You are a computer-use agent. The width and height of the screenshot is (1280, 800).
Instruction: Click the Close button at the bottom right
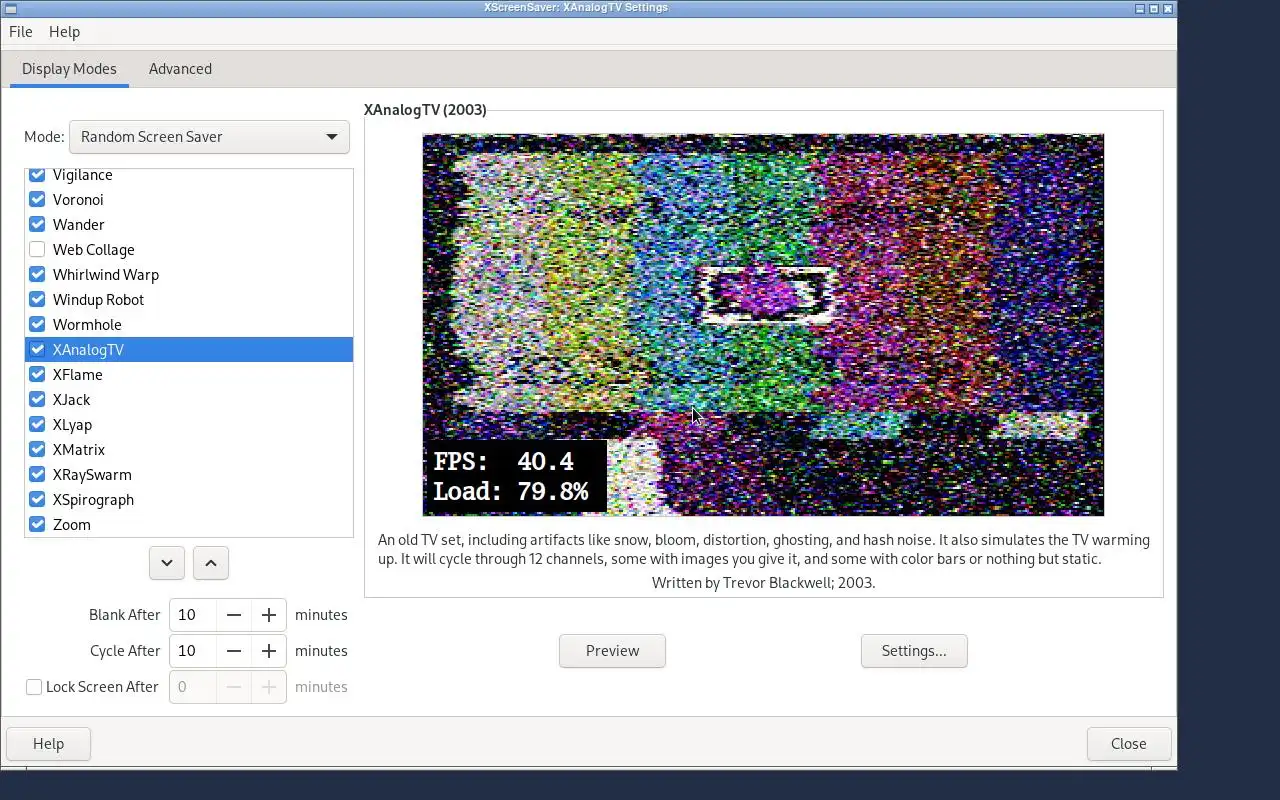point(1129,744)
